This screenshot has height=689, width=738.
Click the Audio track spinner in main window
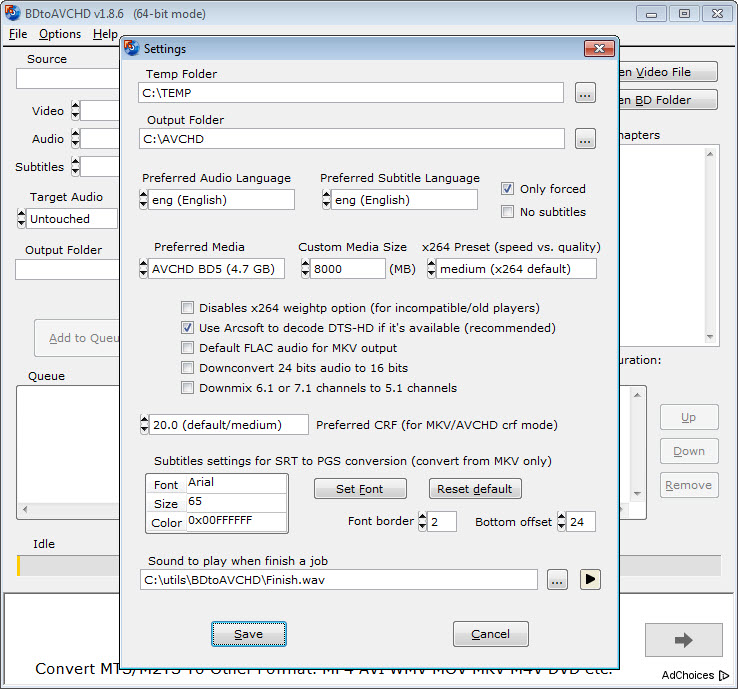[x=75, y=139]
